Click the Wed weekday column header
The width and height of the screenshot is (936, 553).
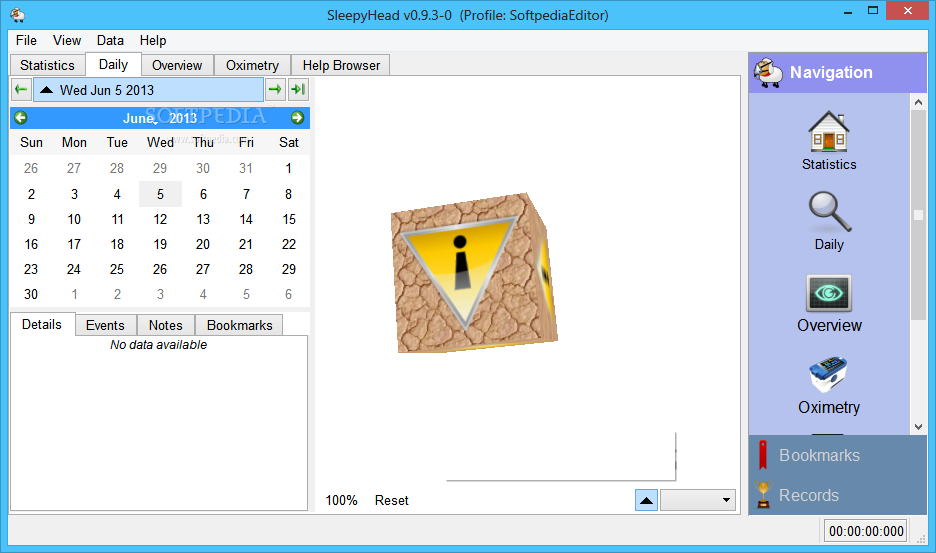point(160,142)
